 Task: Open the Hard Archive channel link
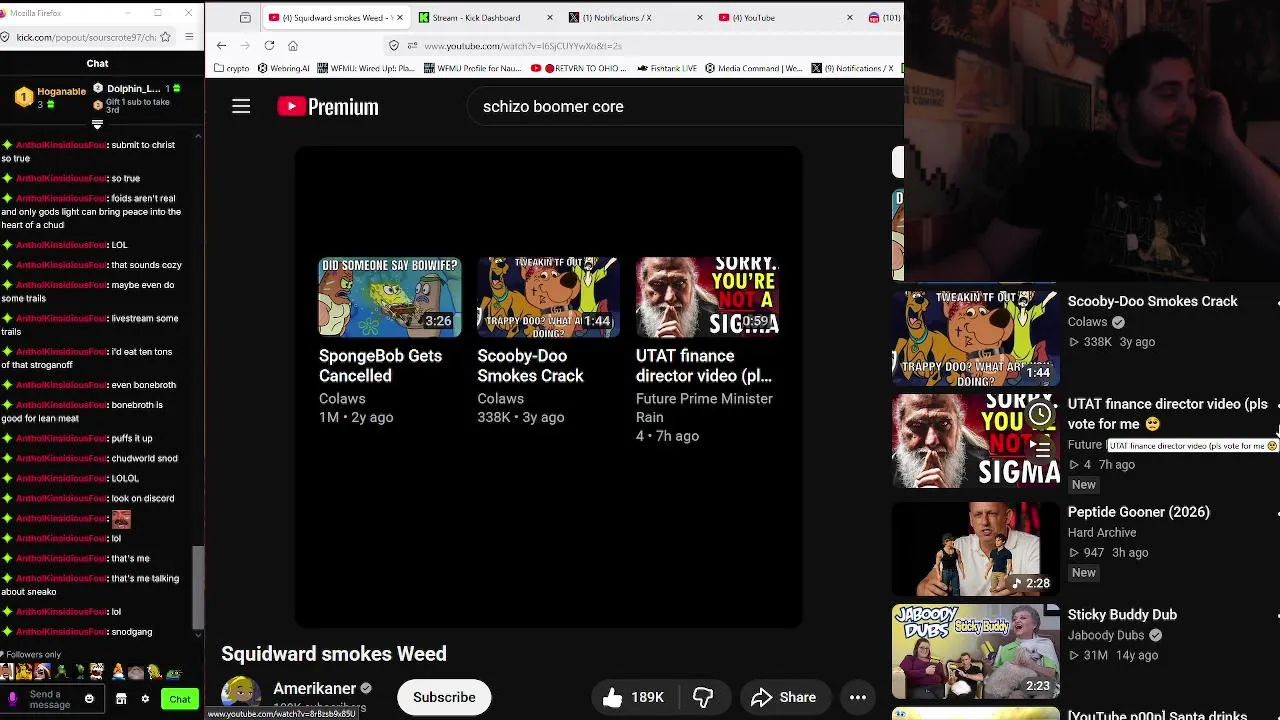[x=1102, y=533]
